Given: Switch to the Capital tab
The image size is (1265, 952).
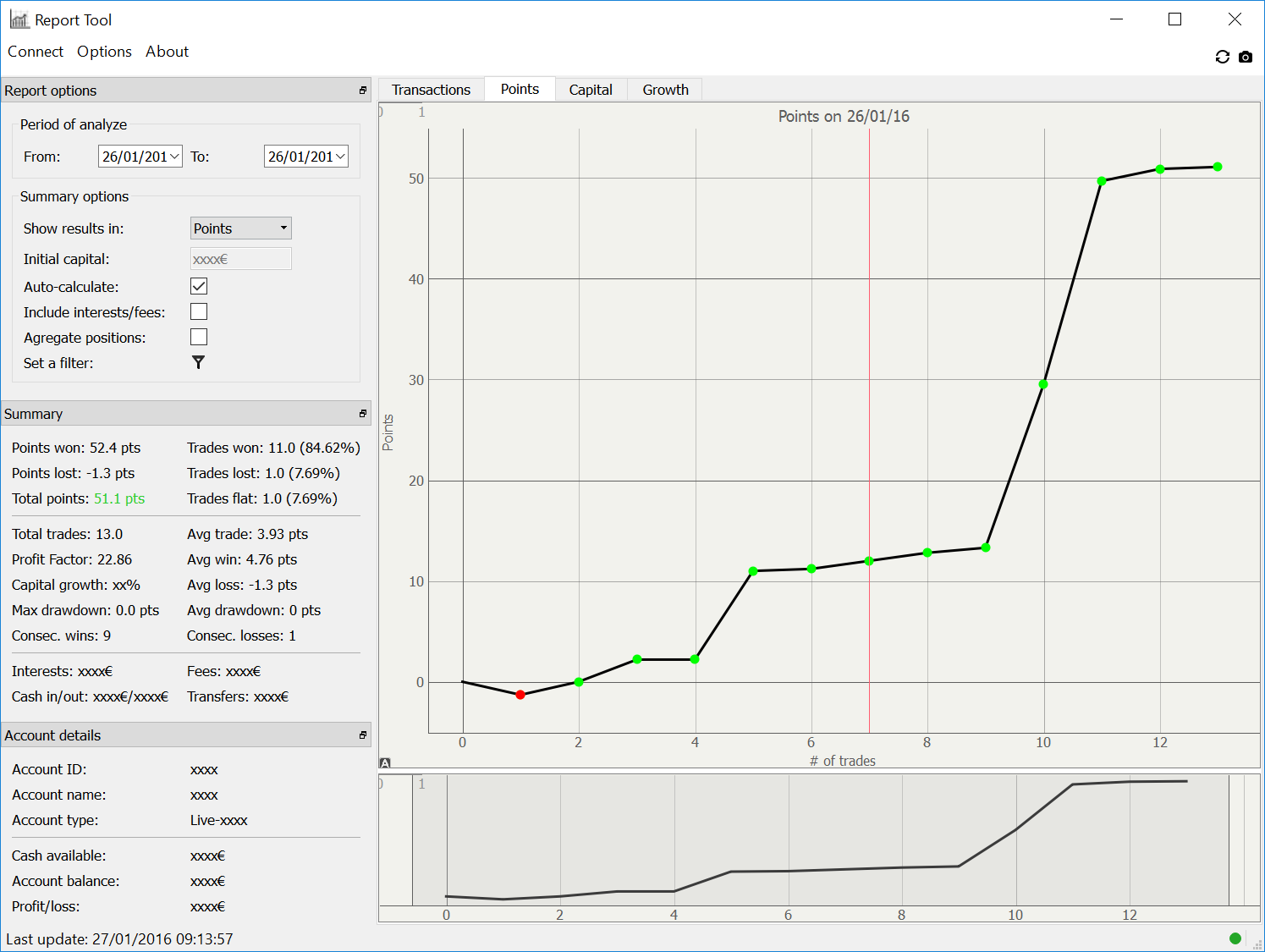Looking at the screenshot, I should (x=591, y=90).
